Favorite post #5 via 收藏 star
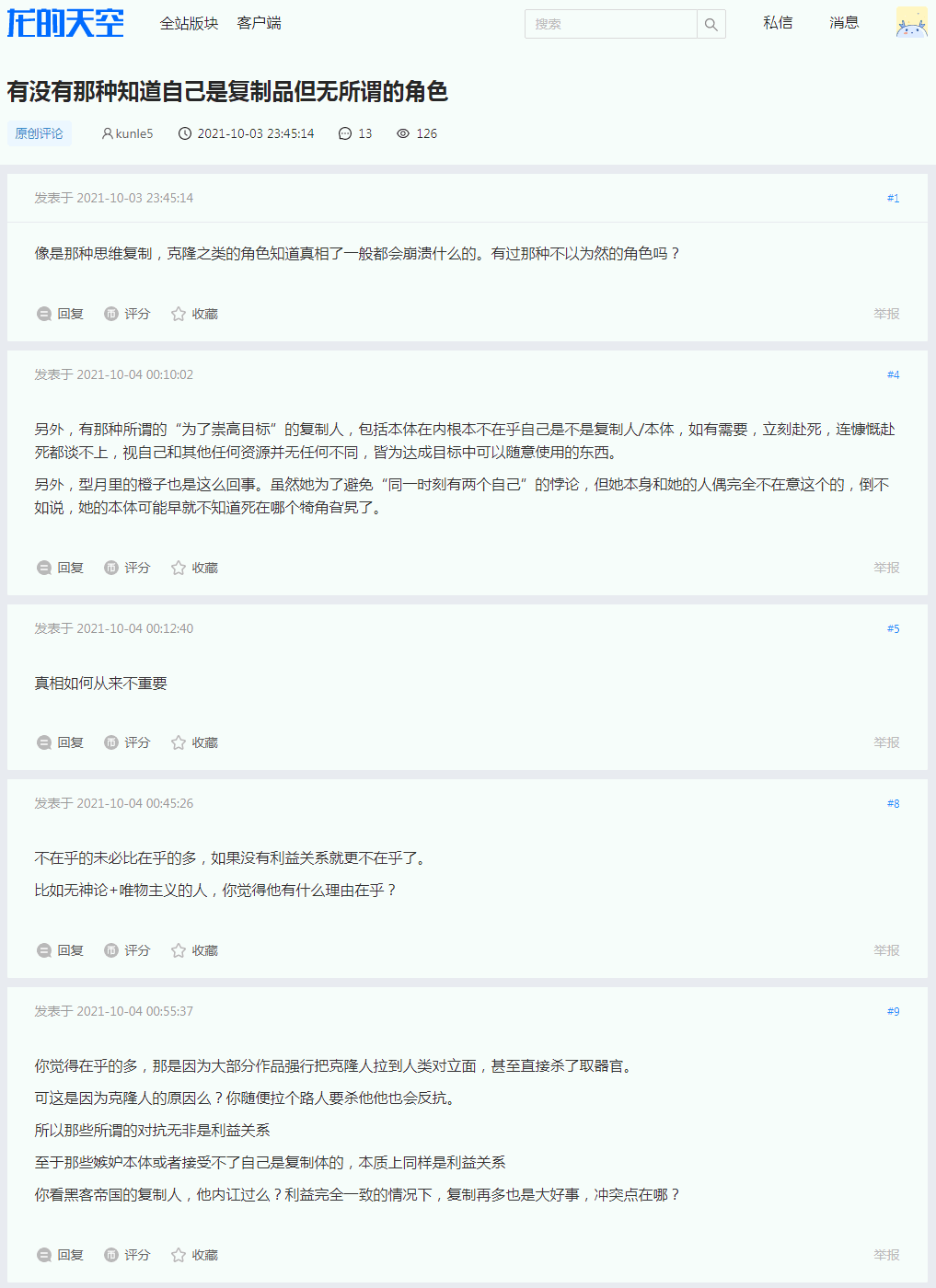The width and height of the screenshot is (936, 1288). 194,742
